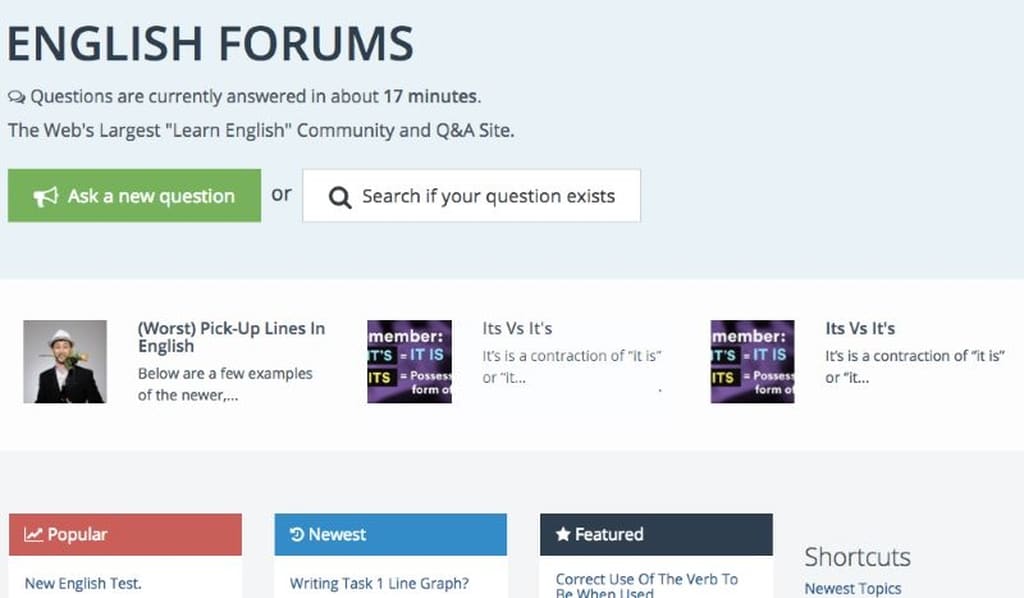Click the first Its Vs It's grammar image
The height and width of the screenshot is (598, 1024).
tap(409, 360)
